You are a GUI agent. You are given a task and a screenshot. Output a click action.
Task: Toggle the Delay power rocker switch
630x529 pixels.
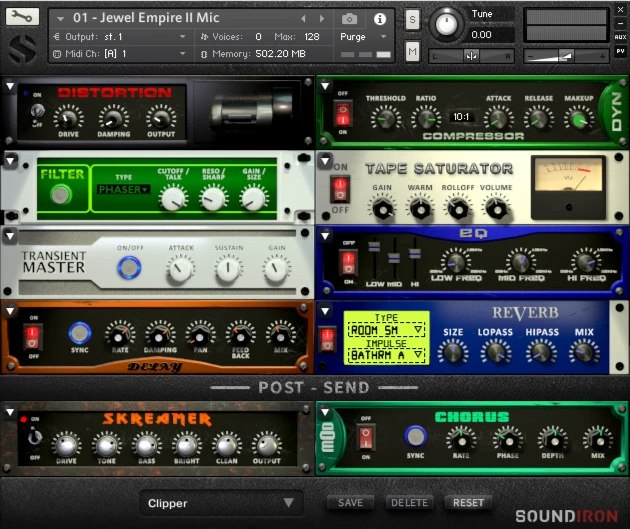coord(33,337)
